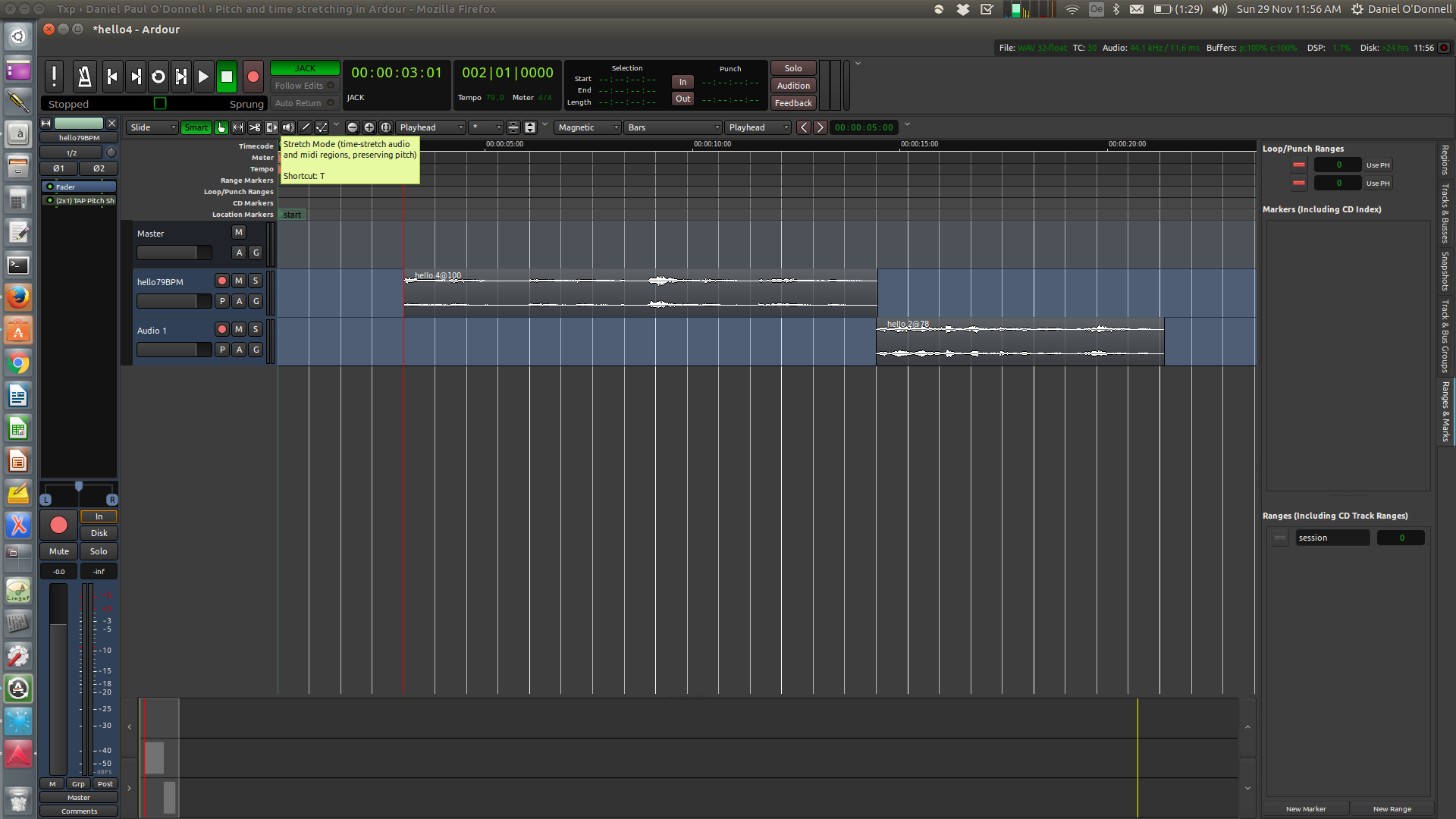Select the Cut mode scissors tool
Viewport: 1456px width, 819px height.
tap(255, 127)
